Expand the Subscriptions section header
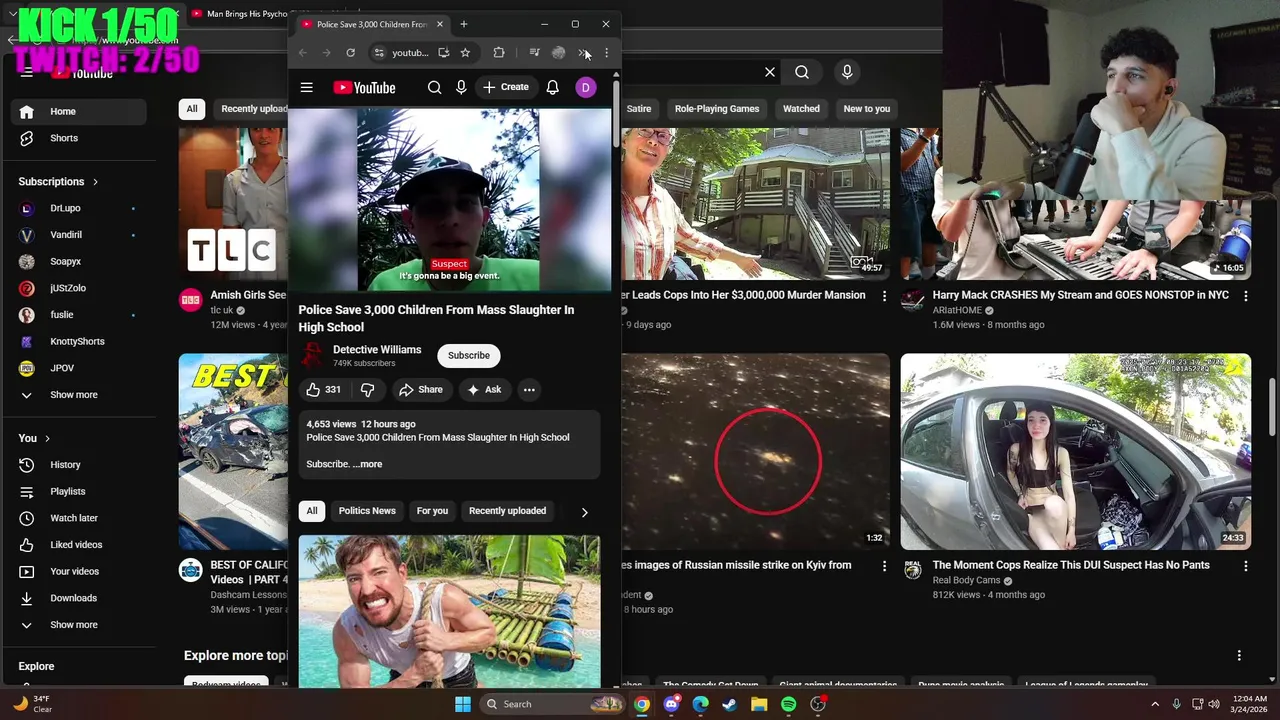The image size is (1280, 720). tap(59, 182)
